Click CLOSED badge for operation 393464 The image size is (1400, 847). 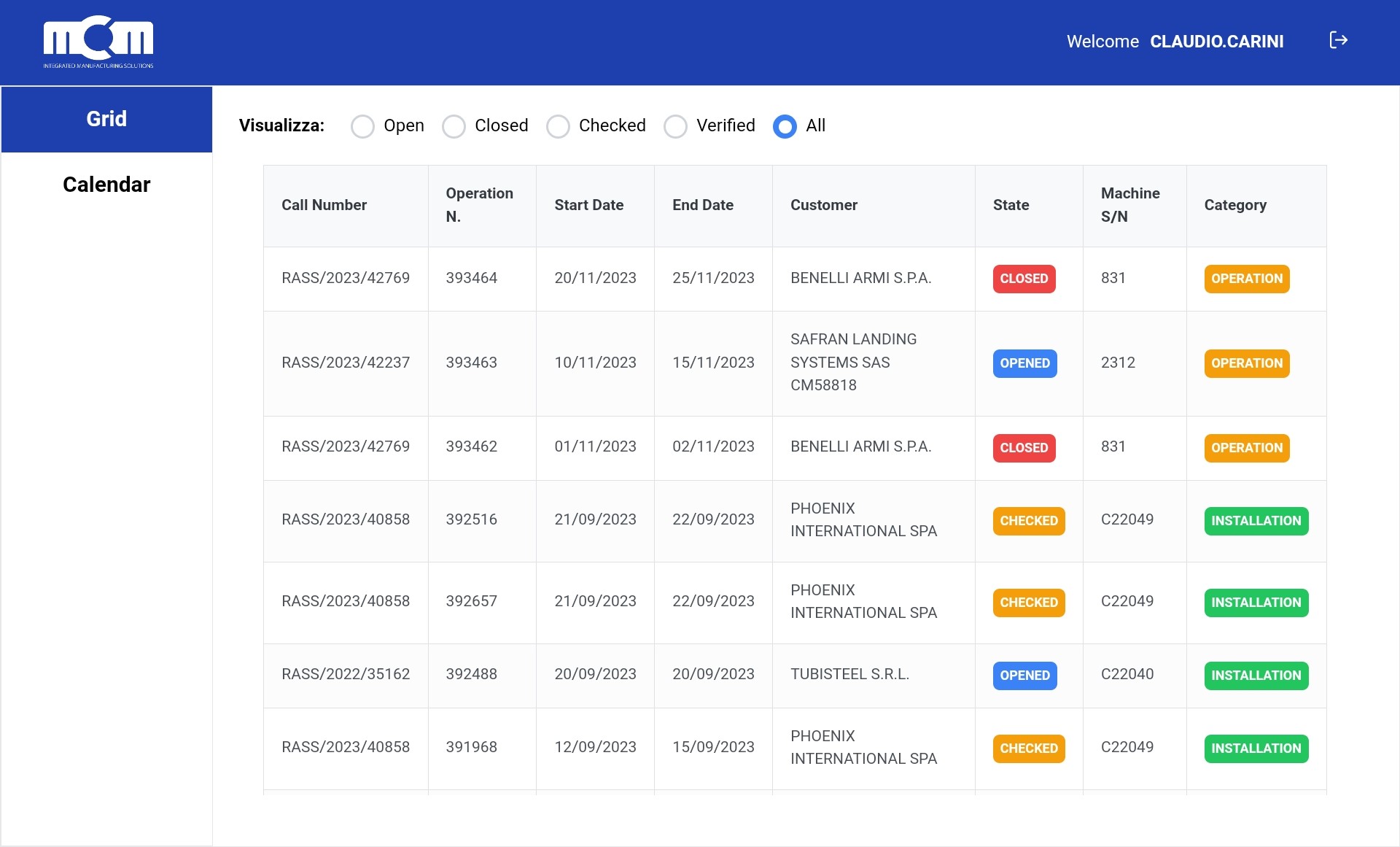pos(1023,279)
